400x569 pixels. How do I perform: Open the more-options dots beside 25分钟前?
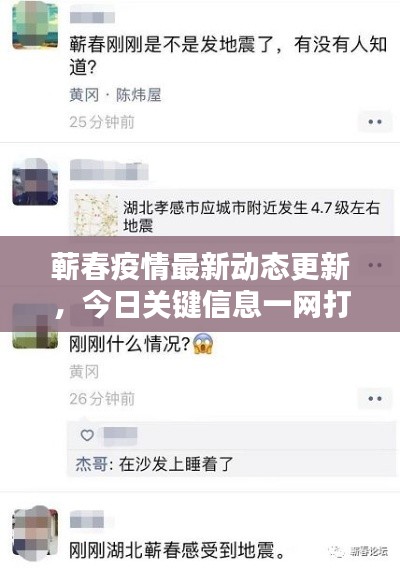375,122
